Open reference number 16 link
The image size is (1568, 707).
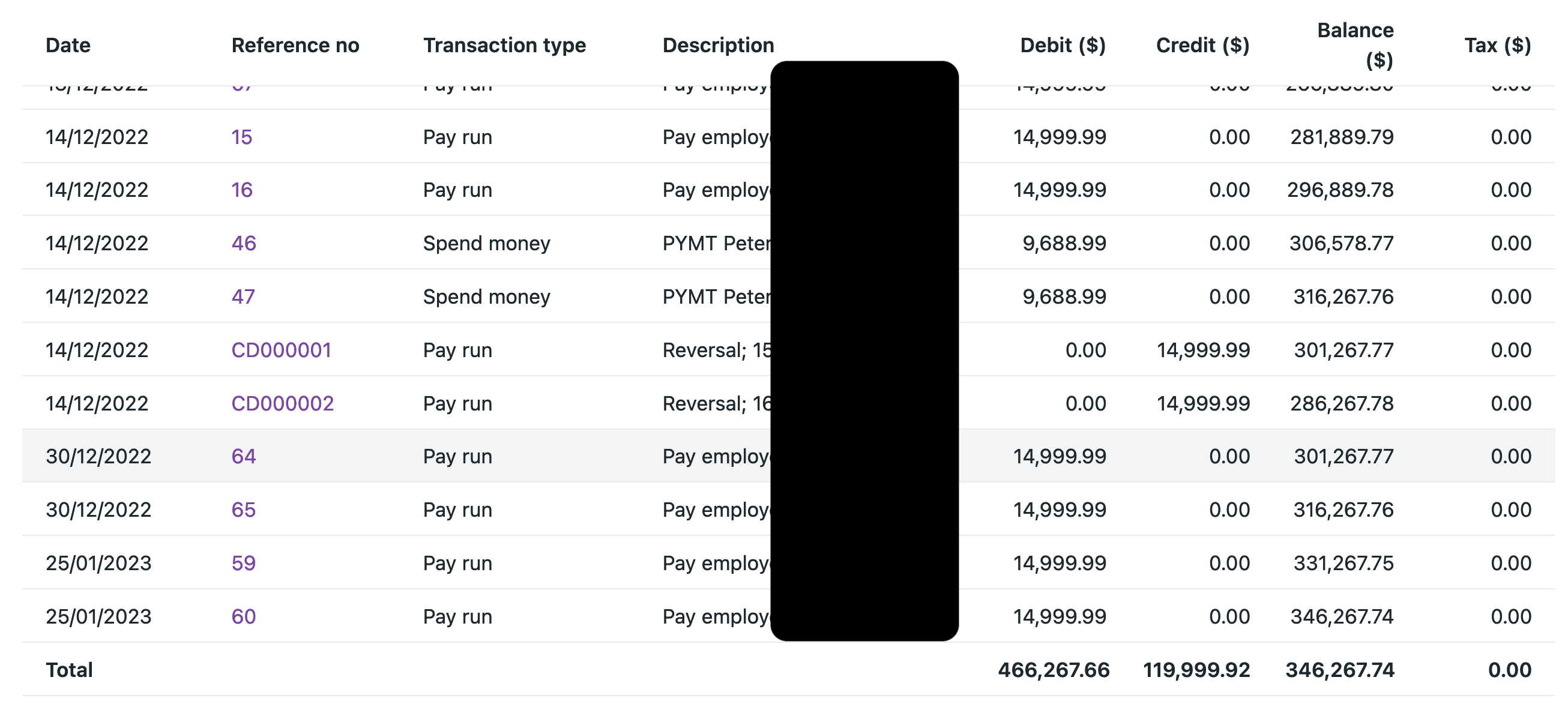(x=242, y=190)
